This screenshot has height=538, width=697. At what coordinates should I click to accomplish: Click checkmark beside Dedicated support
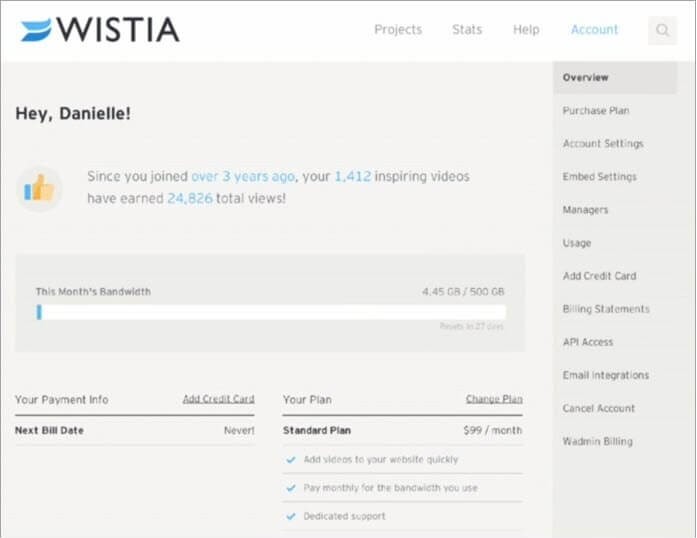[x=291, y=516]
